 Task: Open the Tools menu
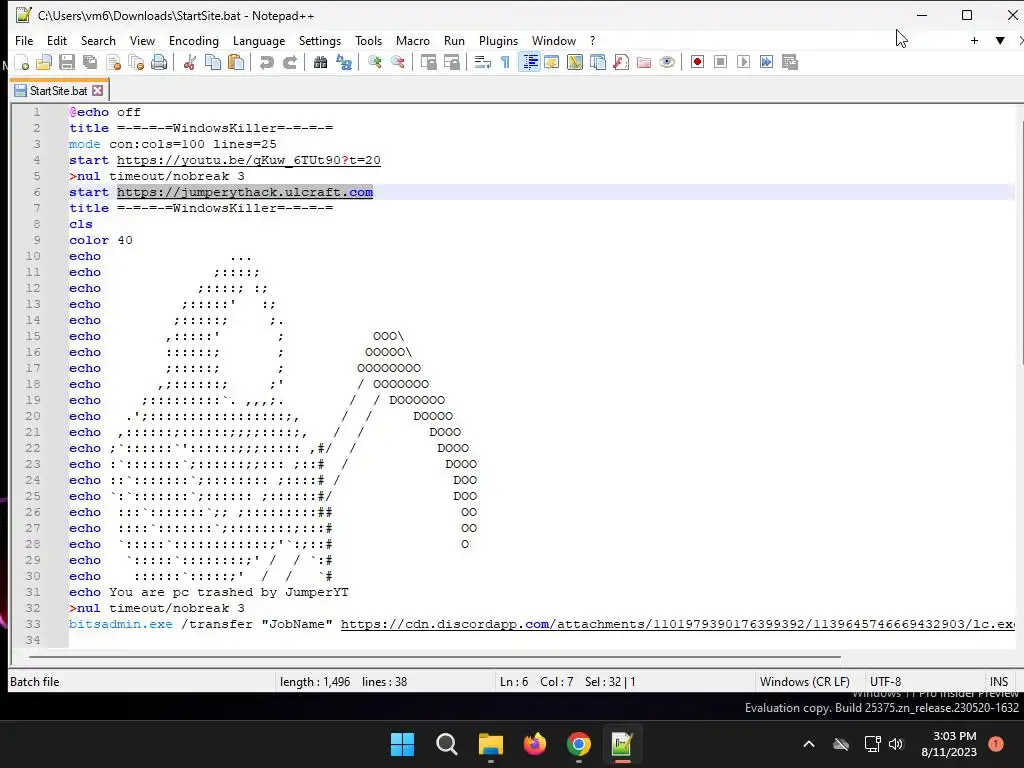pos(368,40)
